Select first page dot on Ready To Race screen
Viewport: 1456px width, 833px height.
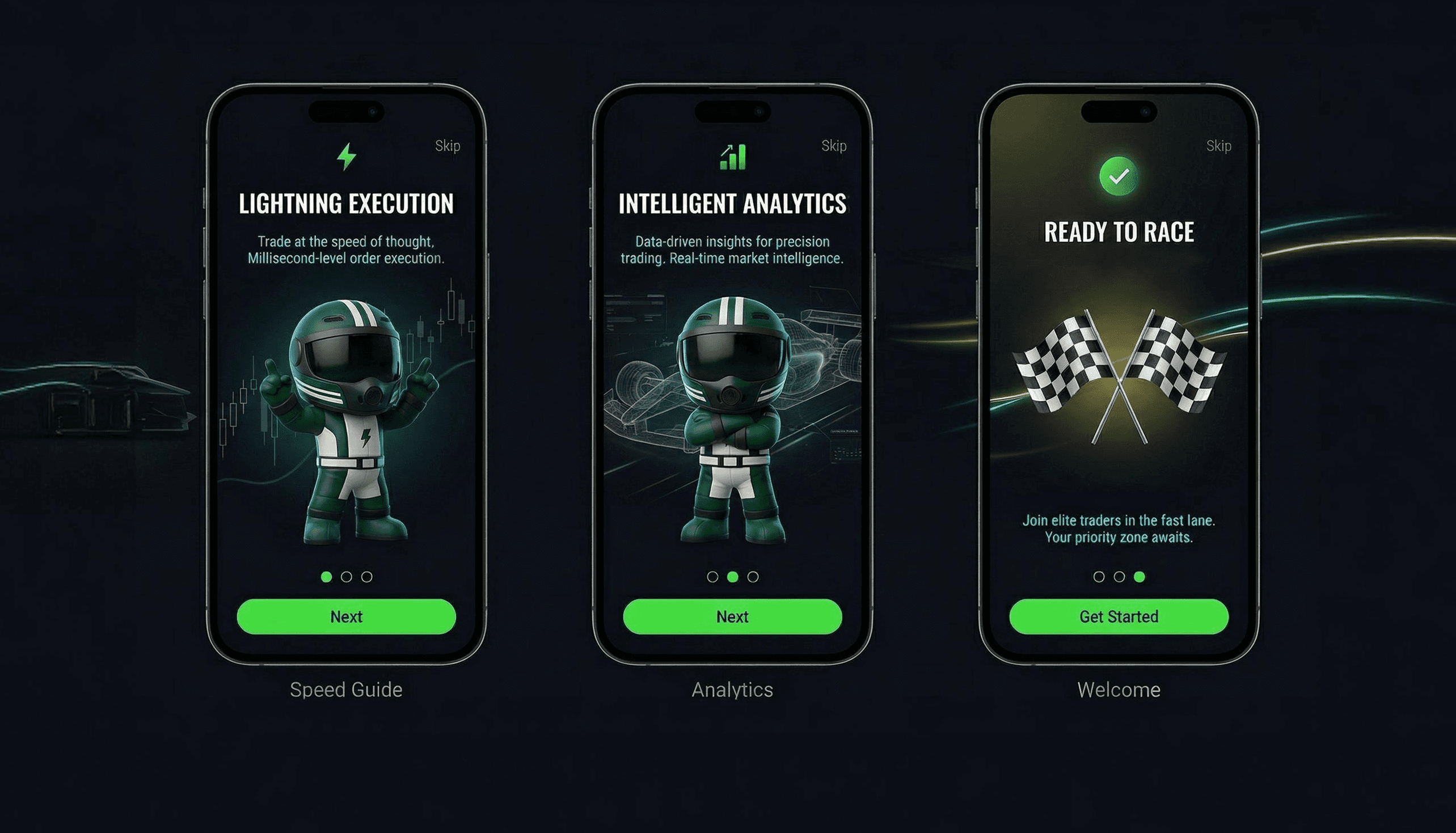coord(1099,577)
